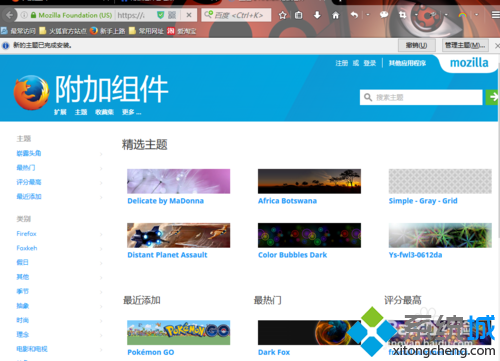Image resolution: width=500 pixels, height=361 pixels.
Task: Click 其他应用程序 header menu
Action: click(x=407, y=63)
